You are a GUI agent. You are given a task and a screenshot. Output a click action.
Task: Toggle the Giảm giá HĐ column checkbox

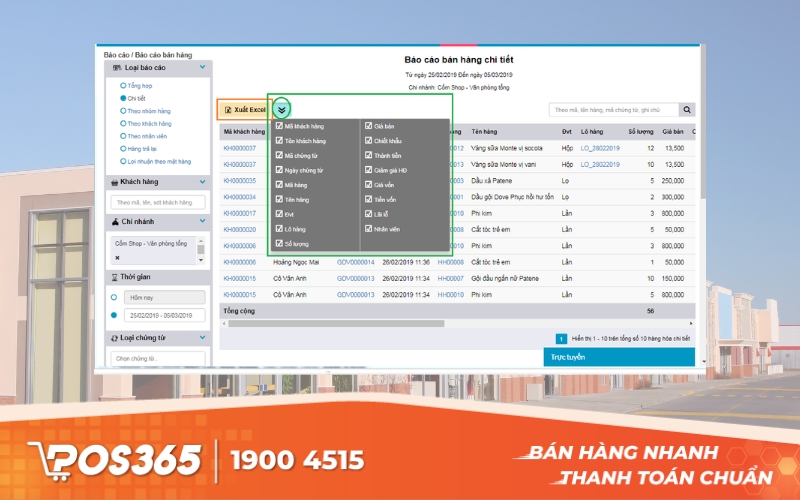coord(368,170)
